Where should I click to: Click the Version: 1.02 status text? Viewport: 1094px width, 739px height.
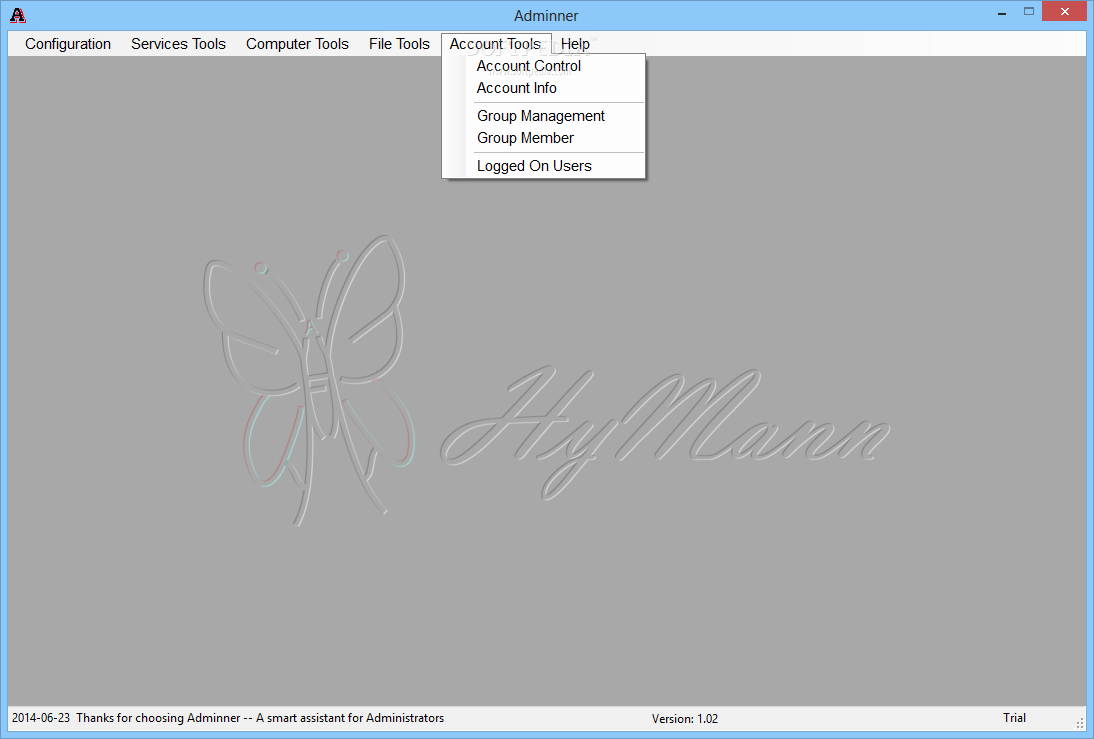684,719
